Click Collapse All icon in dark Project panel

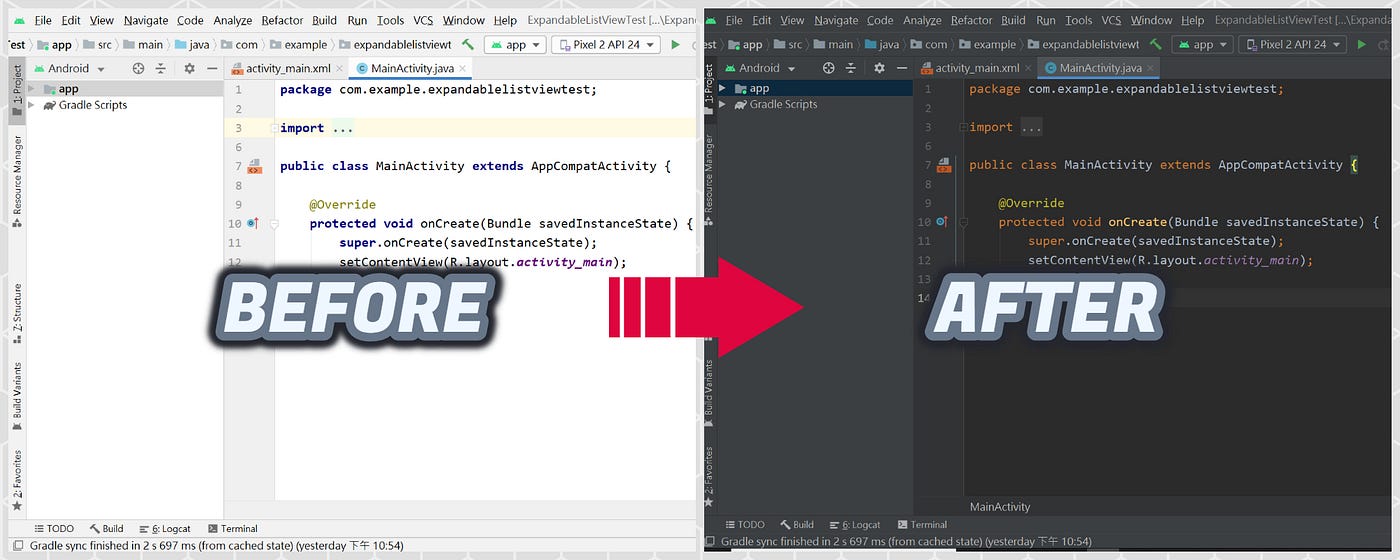coord(852,68)
